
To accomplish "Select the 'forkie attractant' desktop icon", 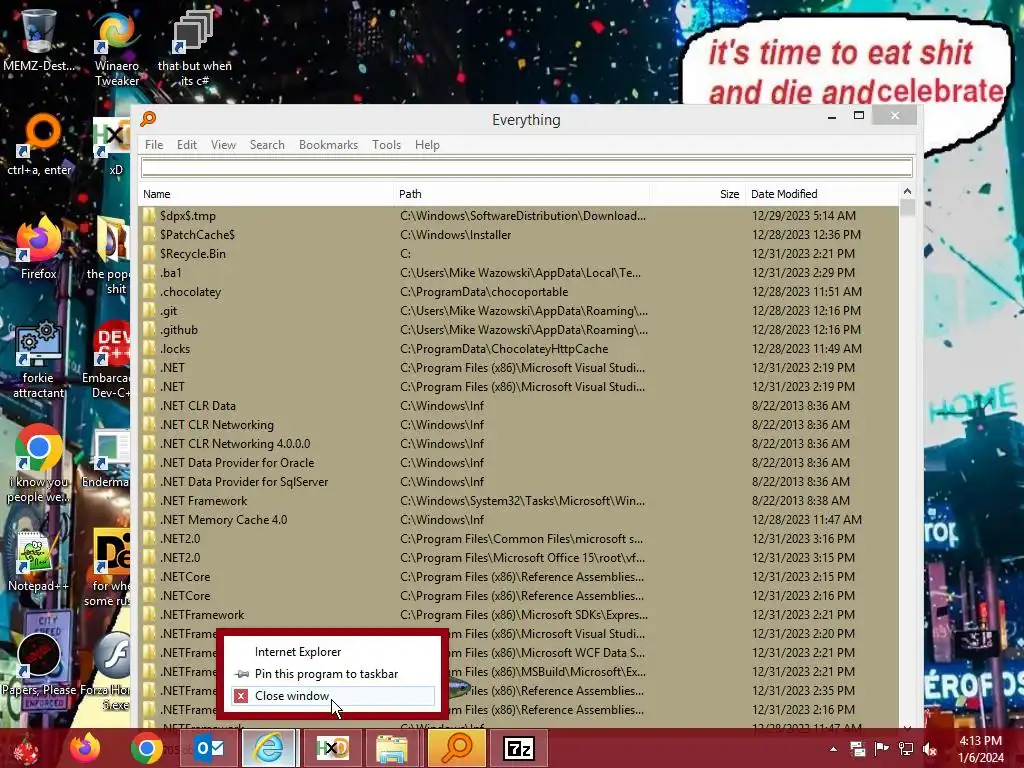I will pyautogui.click(x=39, y=359).
